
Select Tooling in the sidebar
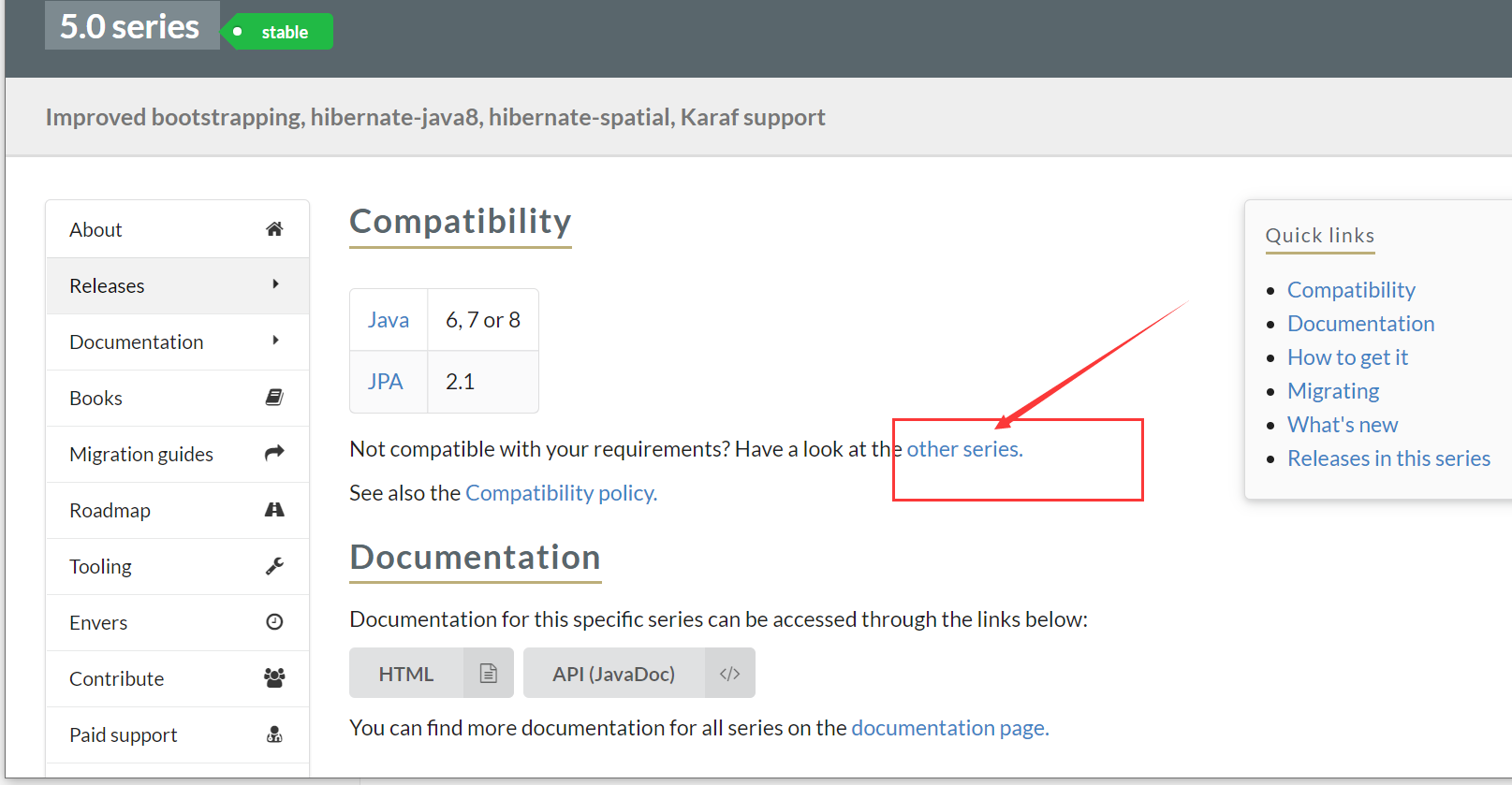tap(177, 566)
